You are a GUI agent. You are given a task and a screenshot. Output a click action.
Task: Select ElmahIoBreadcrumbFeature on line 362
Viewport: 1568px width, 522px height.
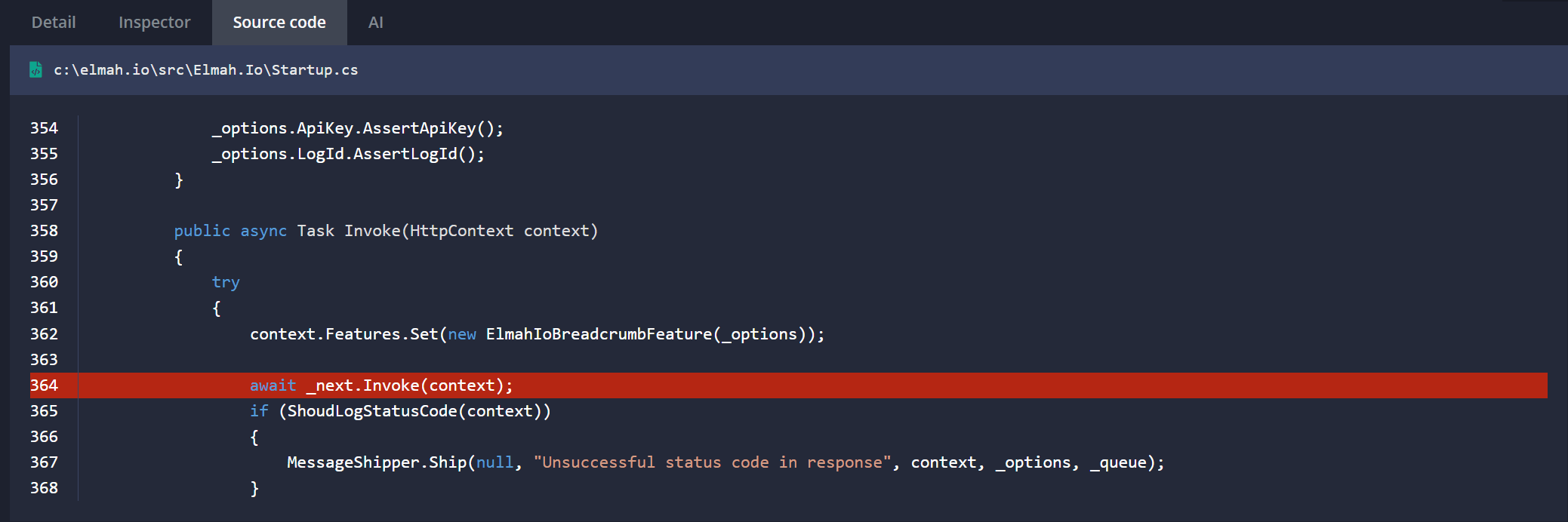coord(597,333)
